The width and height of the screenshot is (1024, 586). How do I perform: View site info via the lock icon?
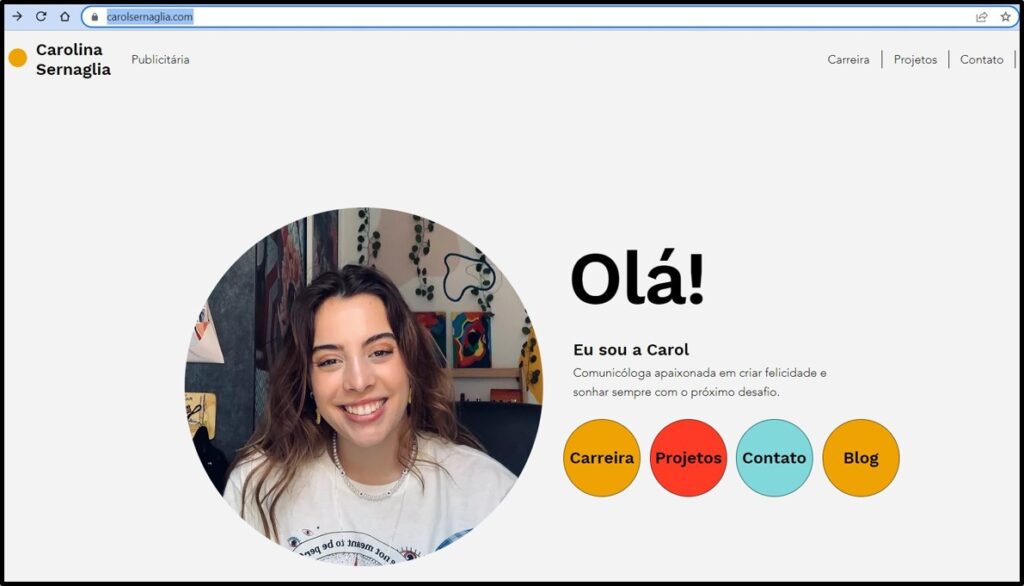[95, 17]
